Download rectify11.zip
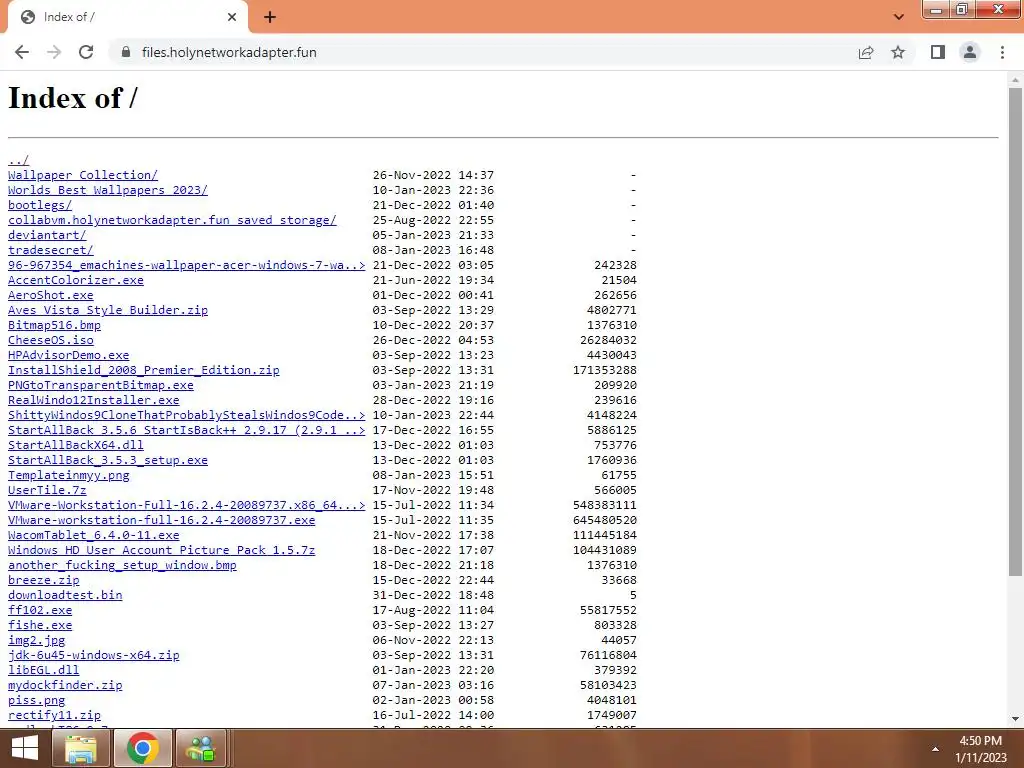The height and width of the screenshot is (768, 1024). click(x=54, y=716)
